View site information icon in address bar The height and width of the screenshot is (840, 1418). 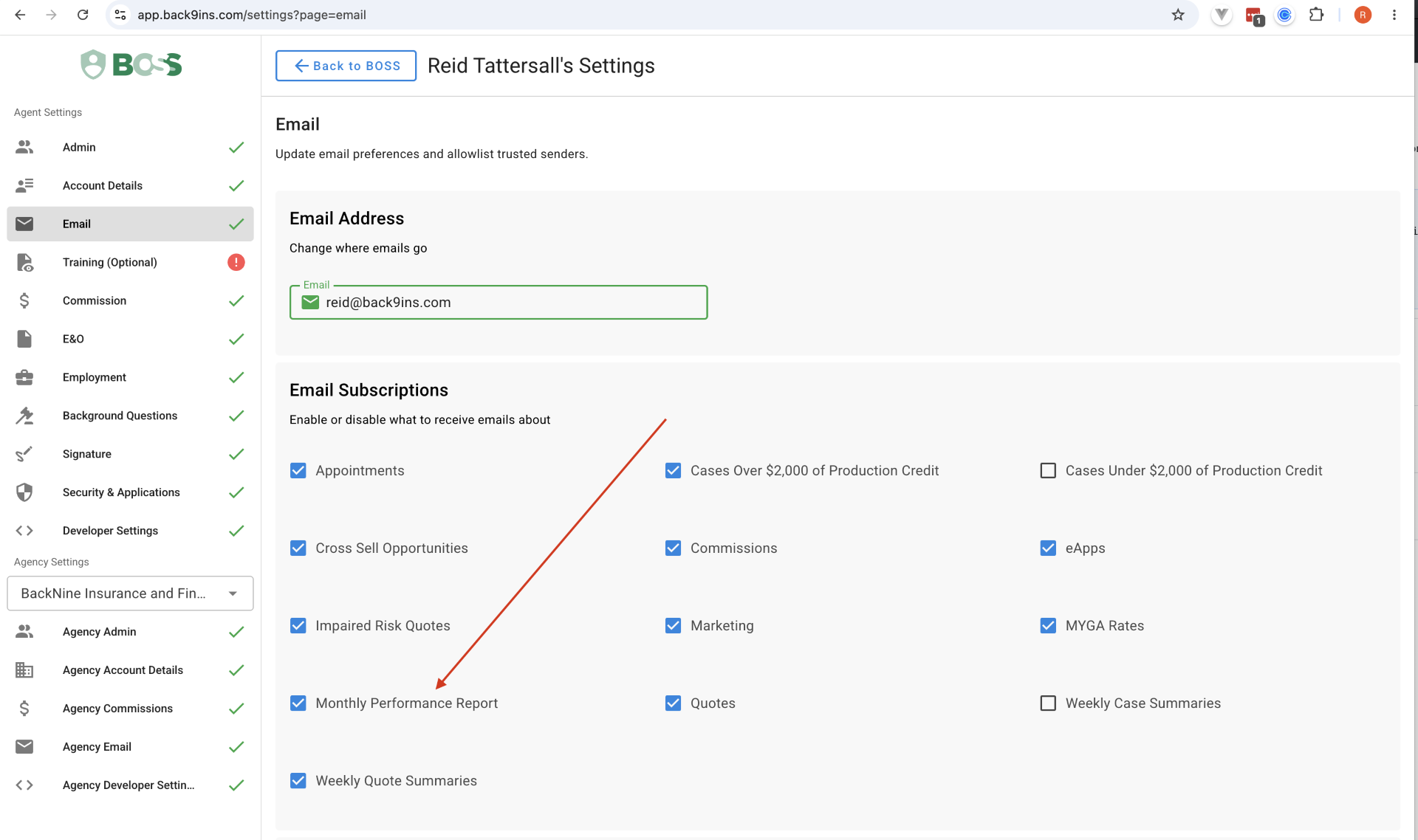coord(120,15)
